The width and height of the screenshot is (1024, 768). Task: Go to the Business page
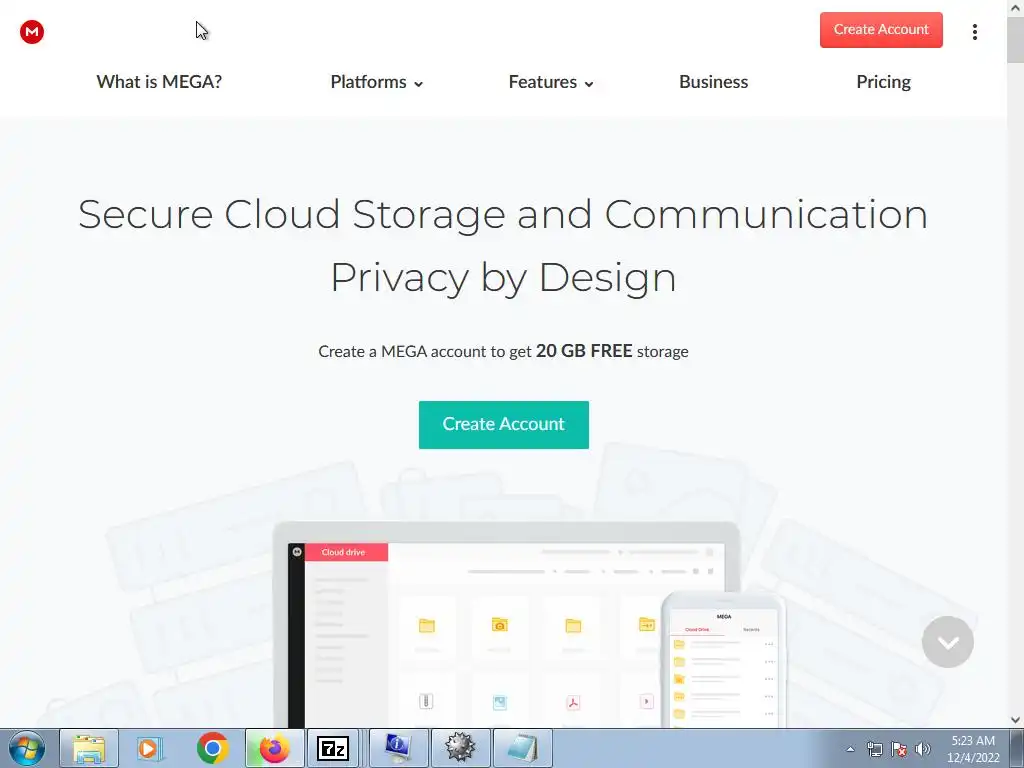[713, 82]
